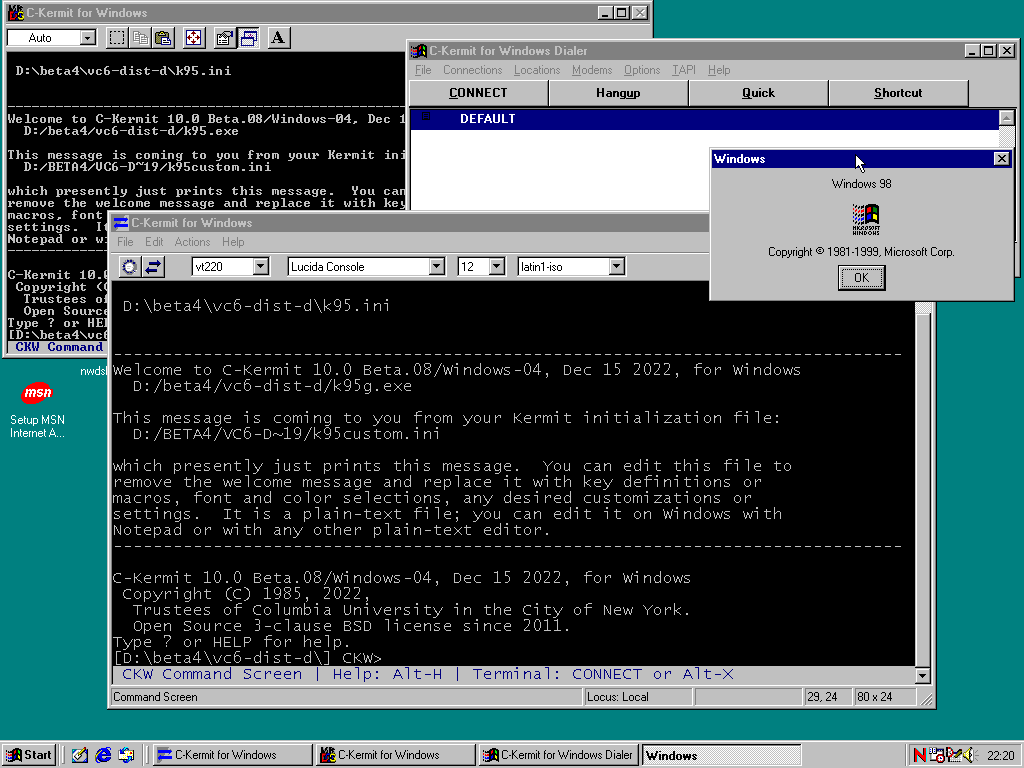The image size is (1024, 768).
Task: Launch Internet Explorer from Quick Launch
Action: (103, 755)
